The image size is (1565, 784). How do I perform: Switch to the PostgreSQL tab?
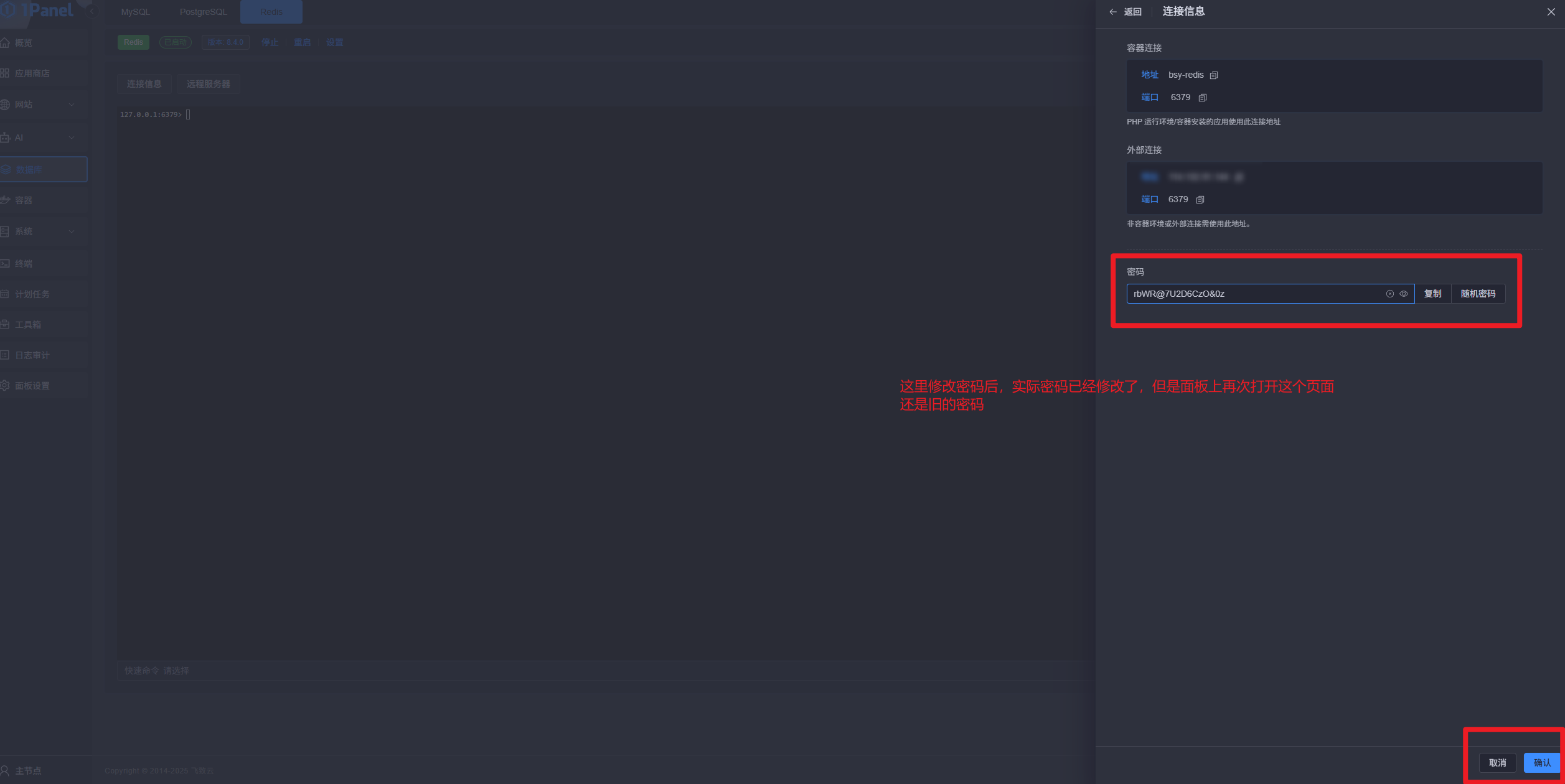pos(203,12)
